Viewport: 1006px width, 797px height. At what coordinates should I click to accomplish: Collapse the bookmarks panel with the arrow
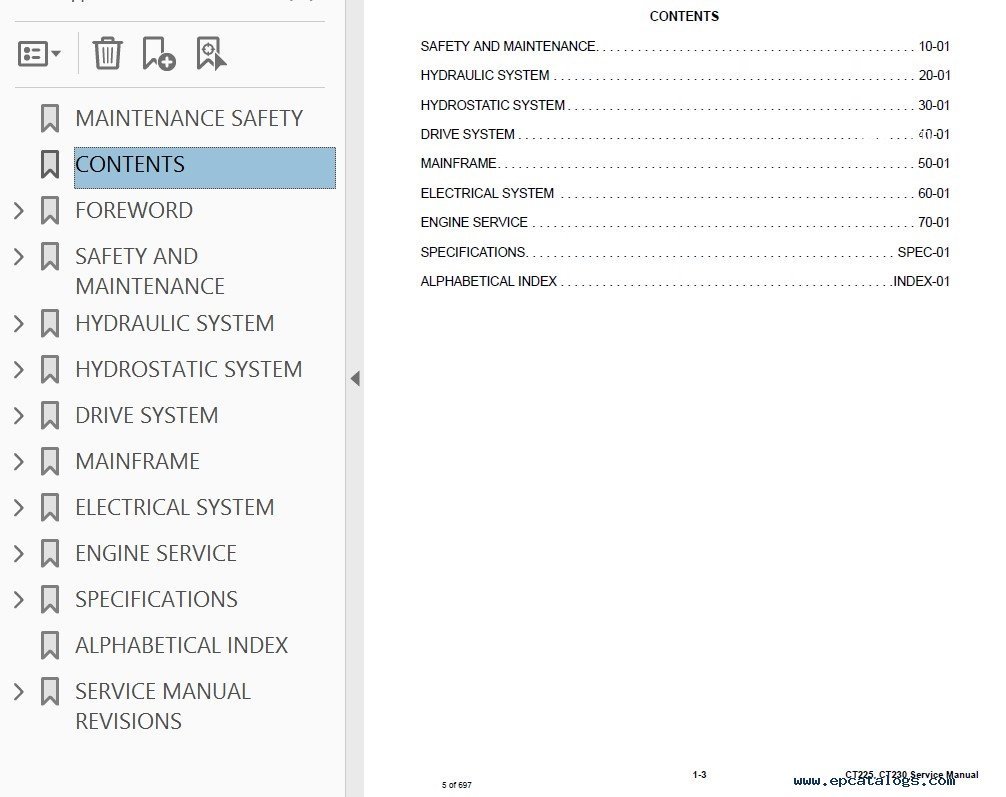[355, 379]
